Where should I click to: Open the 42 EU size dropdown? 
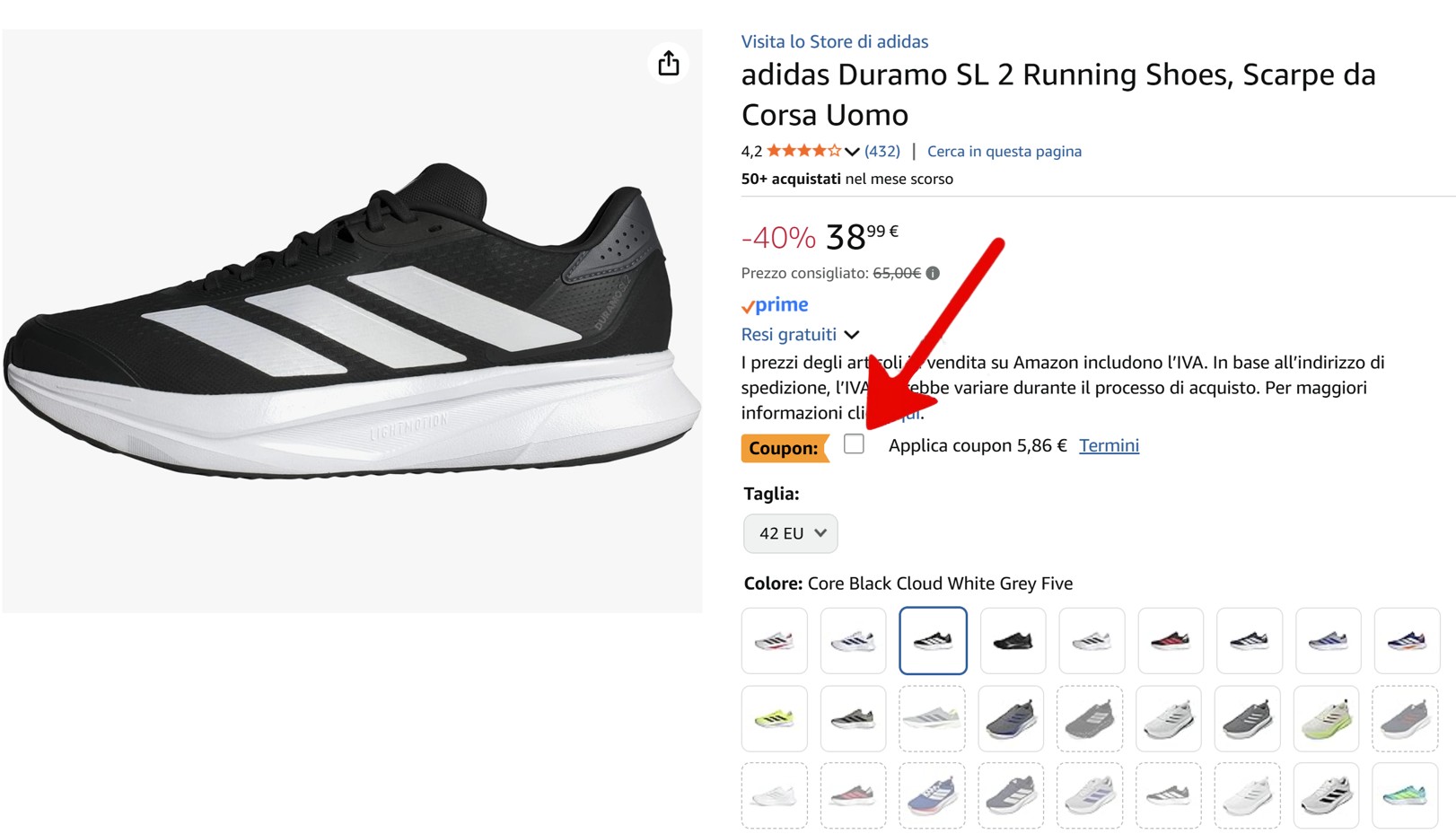point(790,533)
